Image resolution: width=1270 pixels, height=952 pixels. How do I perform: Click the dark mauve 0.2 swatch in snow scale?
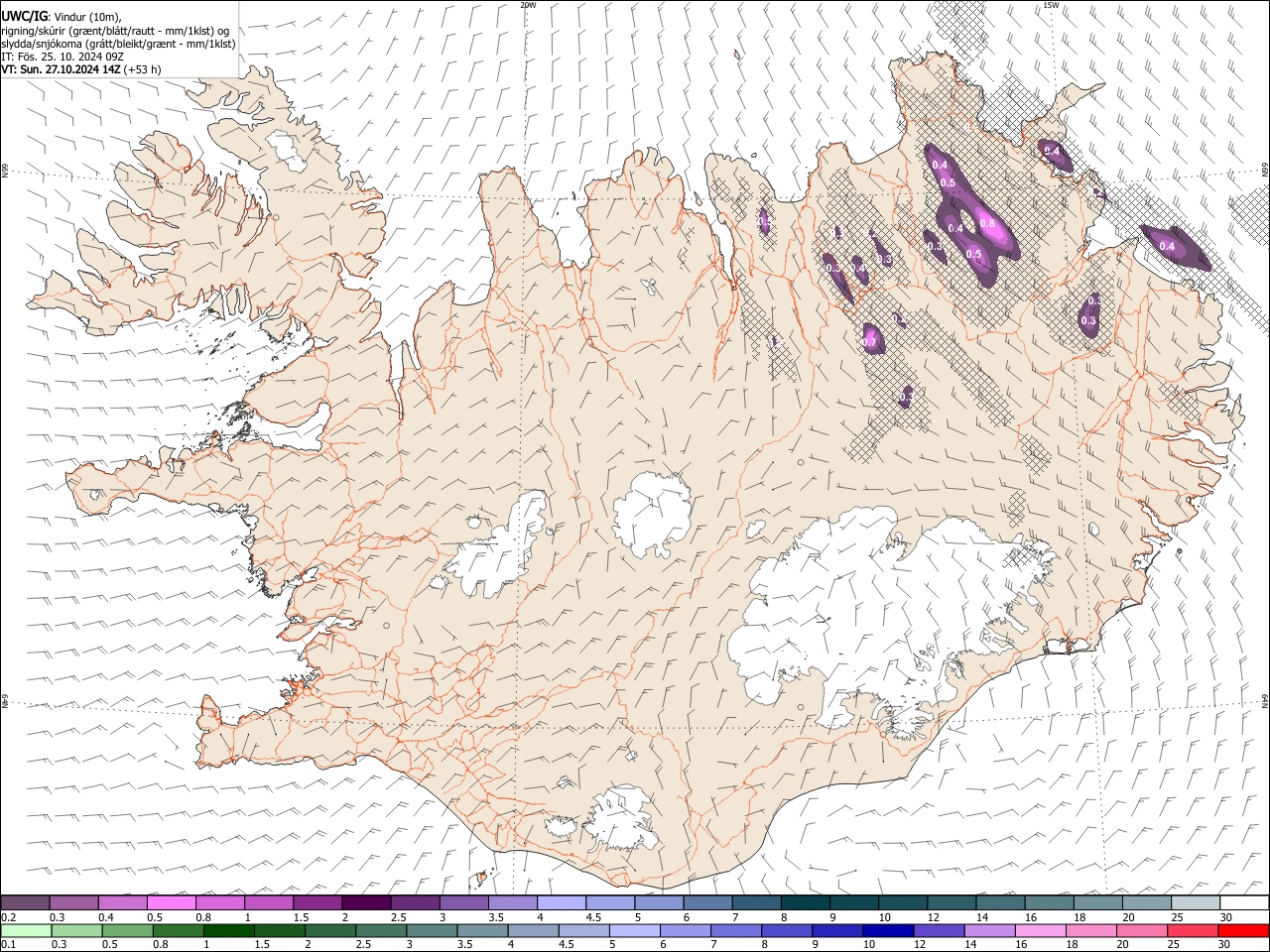25,902
